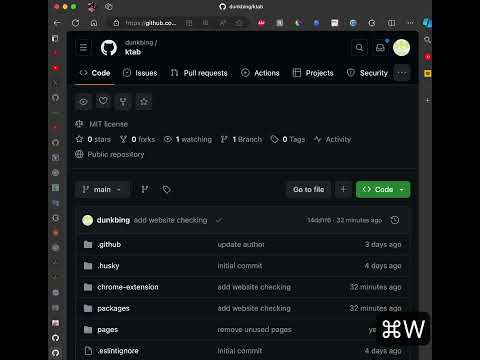
Task: Star the repository with the star button
Action: point(144,102)
